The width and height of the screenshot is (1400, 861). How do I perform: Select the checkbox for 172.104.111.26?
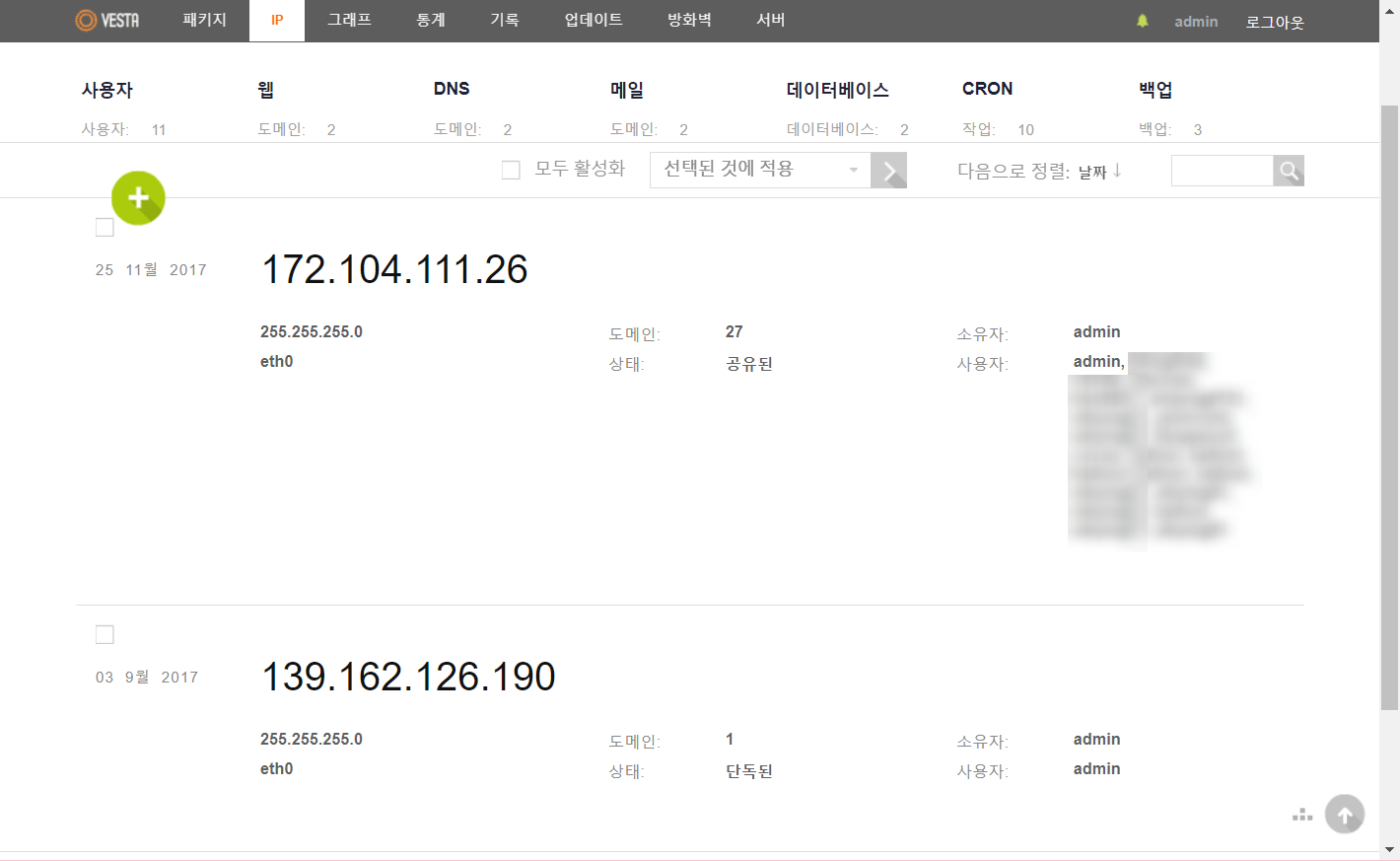(x=105, y=228)
